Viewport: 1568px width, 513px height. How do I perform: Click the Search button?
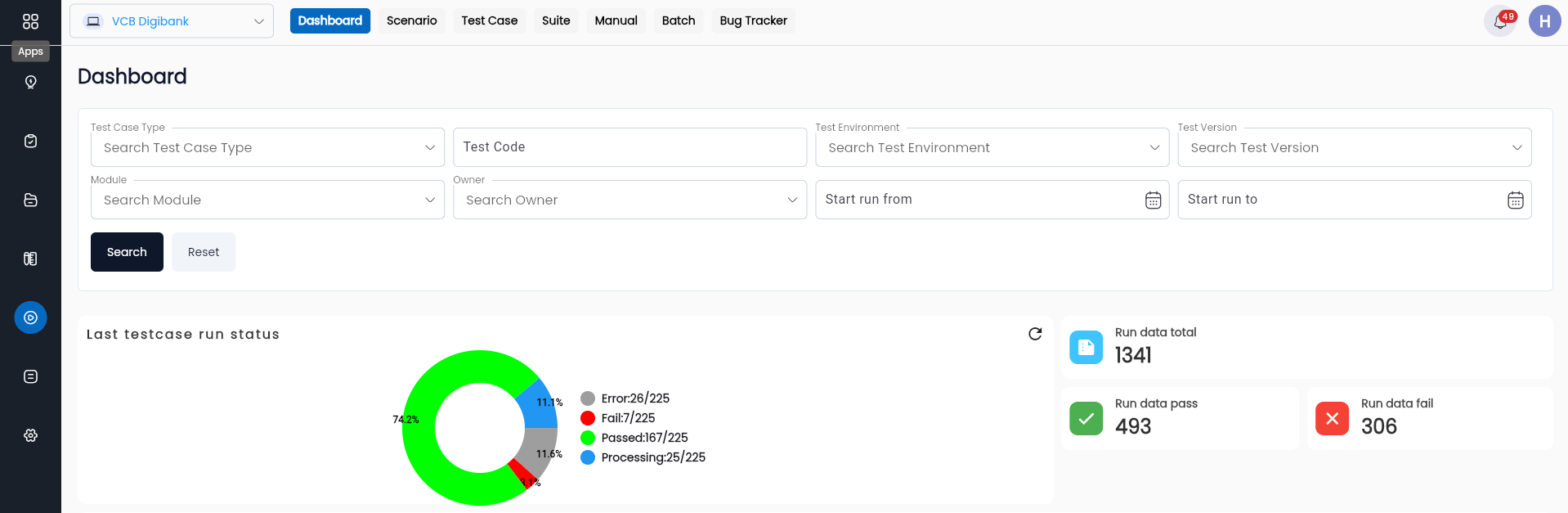pos(127,252)
